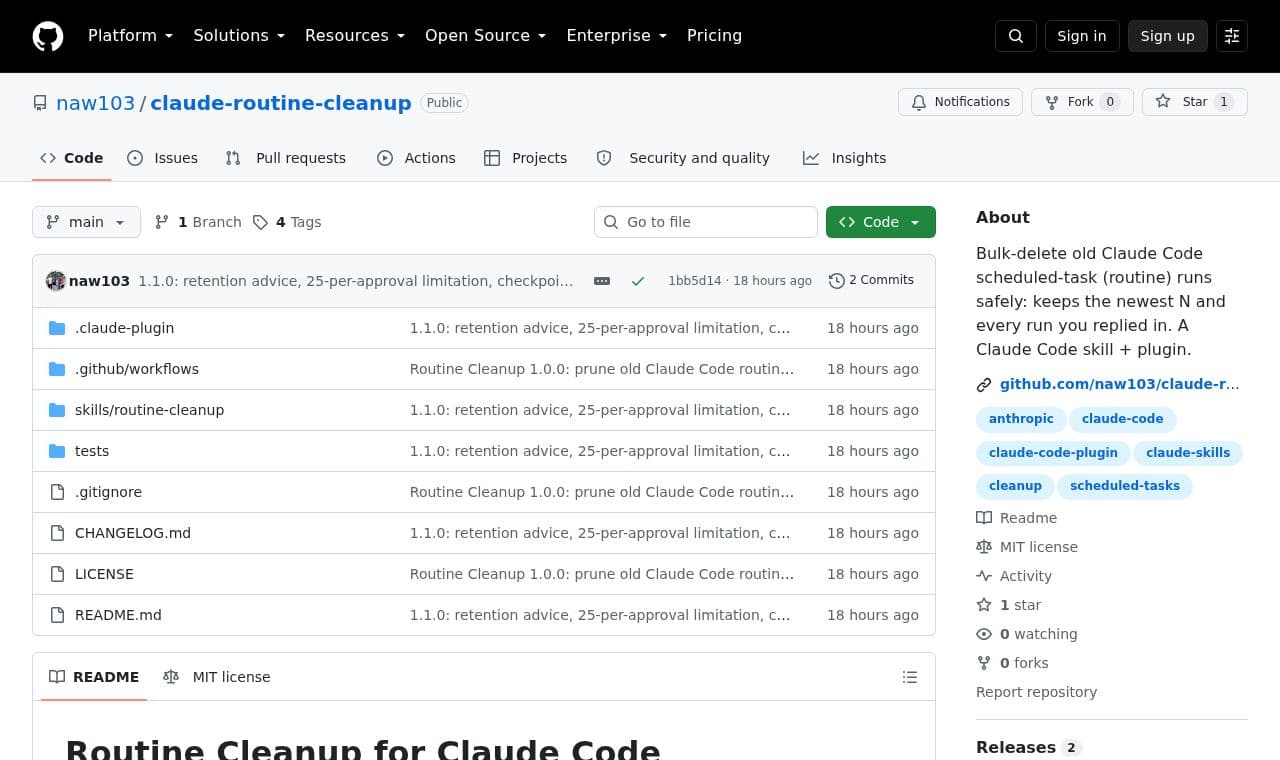Open the main branch dropdown
1280x760 pixels.
(x=86, y=222)
